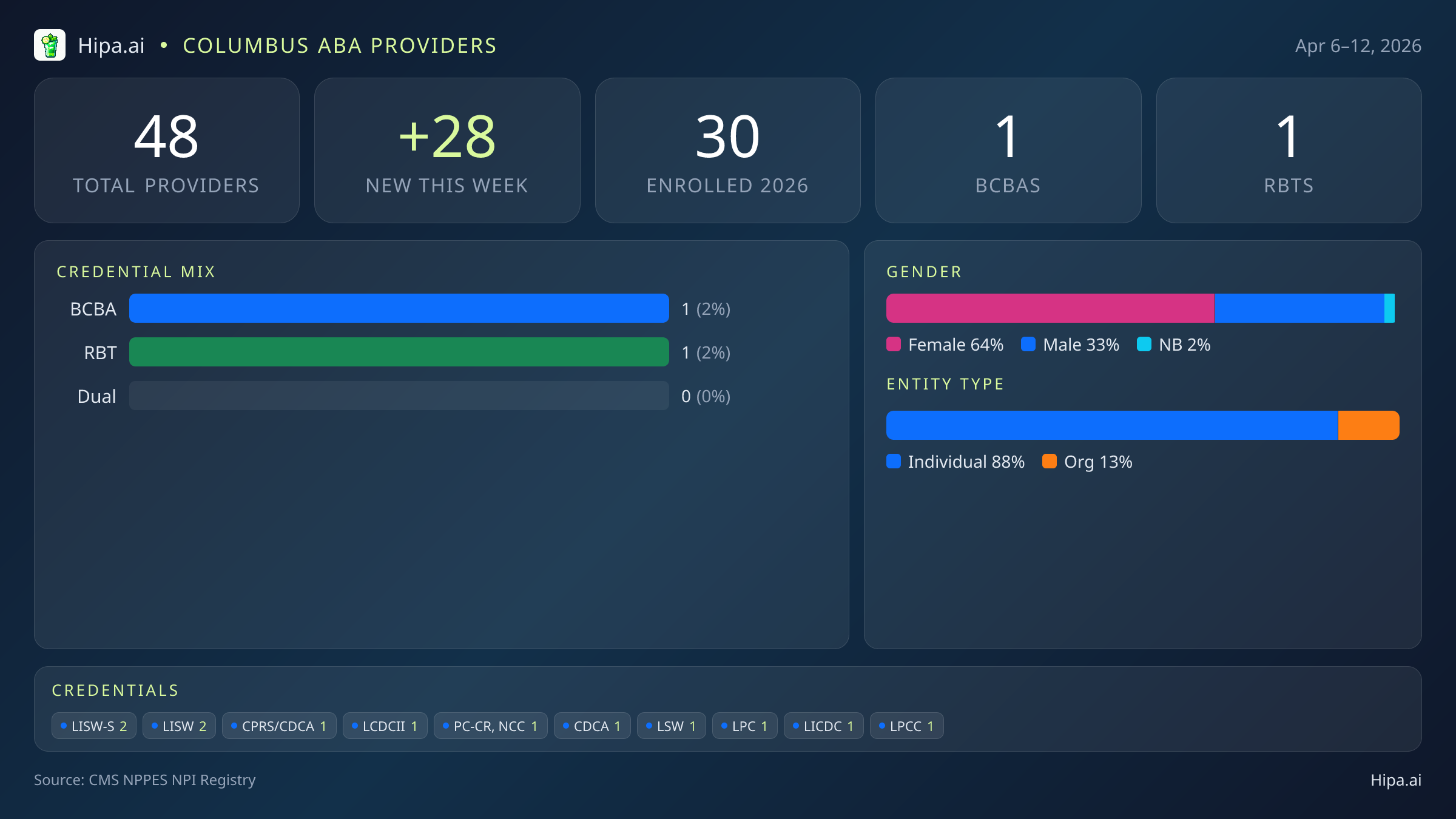Click the Enrolled 2026 stat card
The image size is (1456, 819).
point(727,150)
